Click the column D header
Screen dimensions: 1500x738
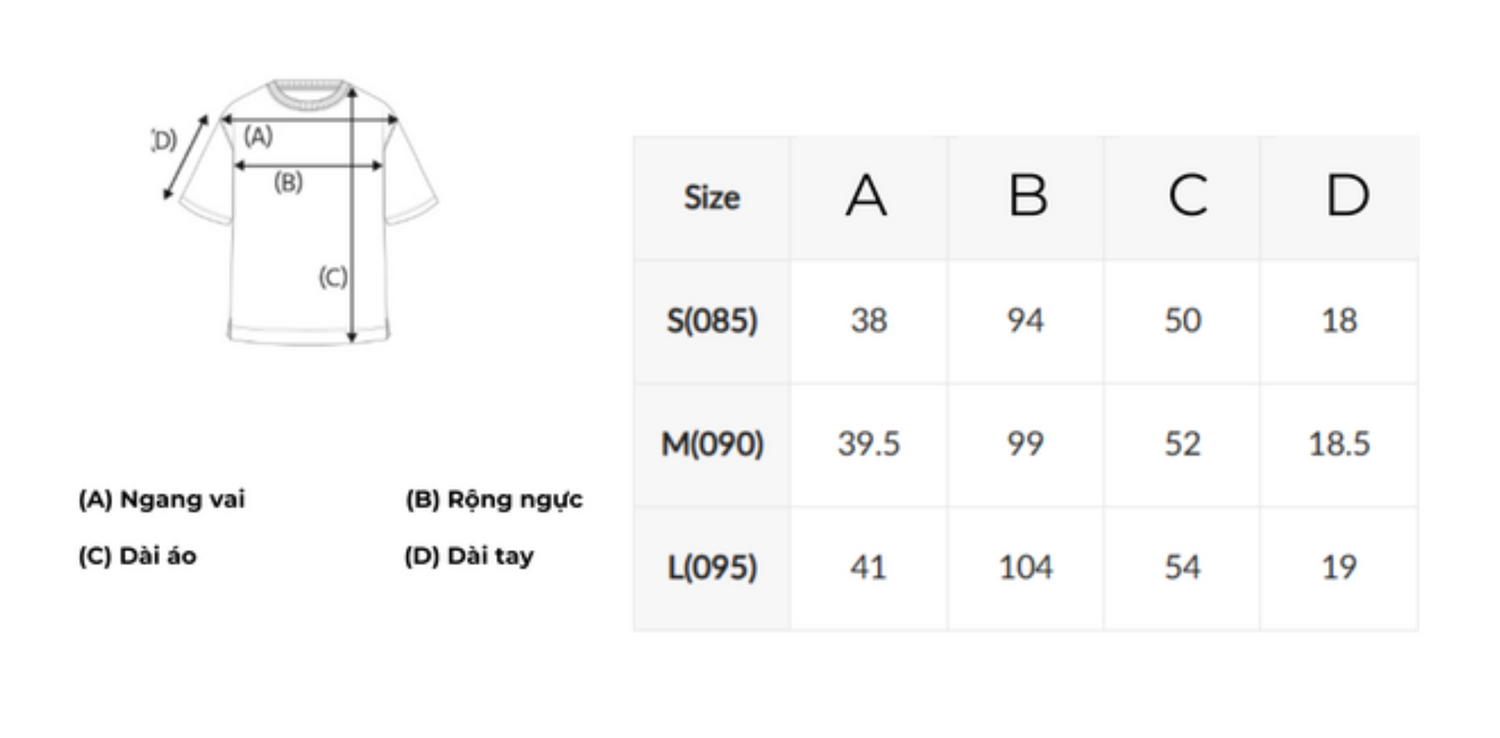1345,196
